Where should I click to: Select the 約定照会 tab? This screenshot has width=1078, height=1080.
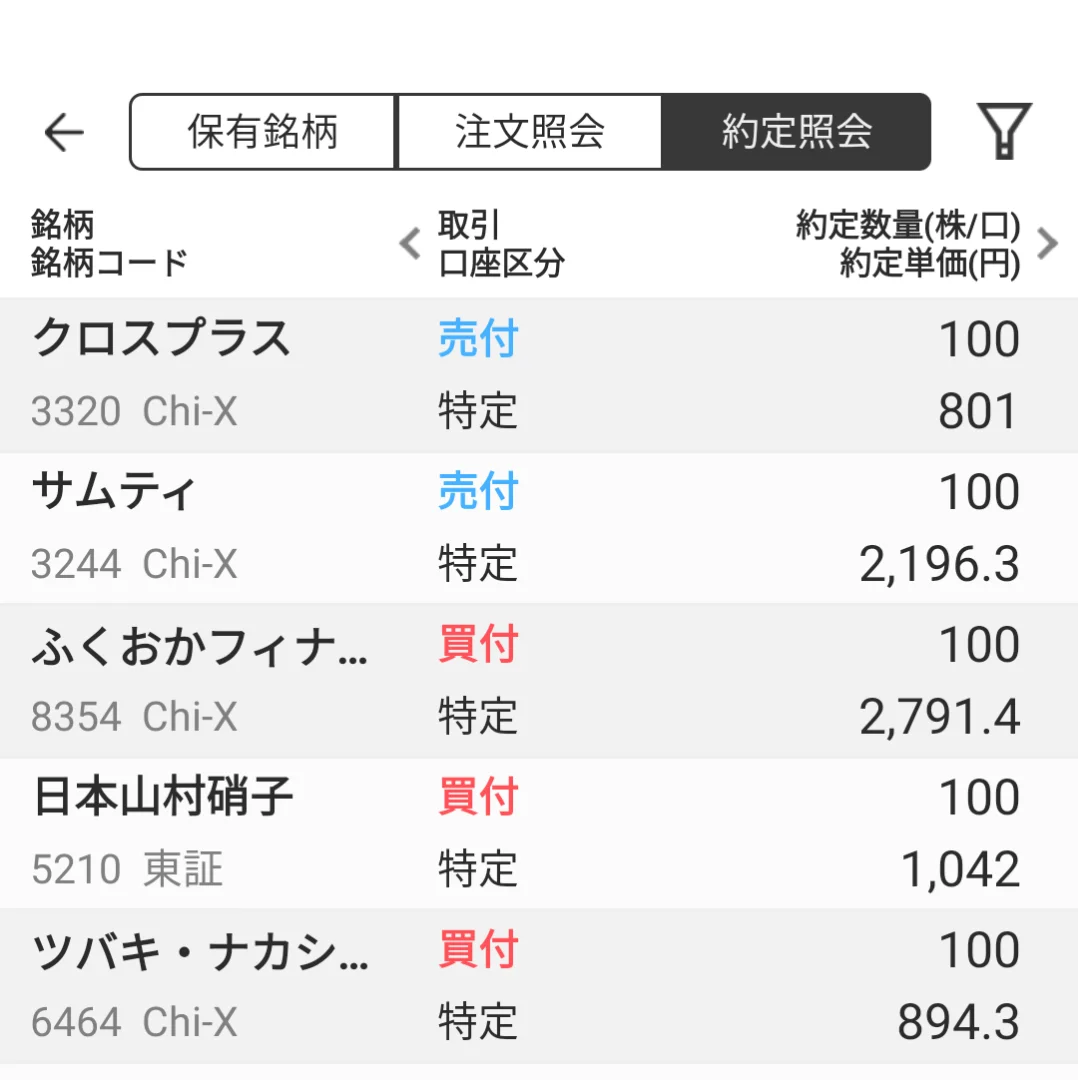797,132
